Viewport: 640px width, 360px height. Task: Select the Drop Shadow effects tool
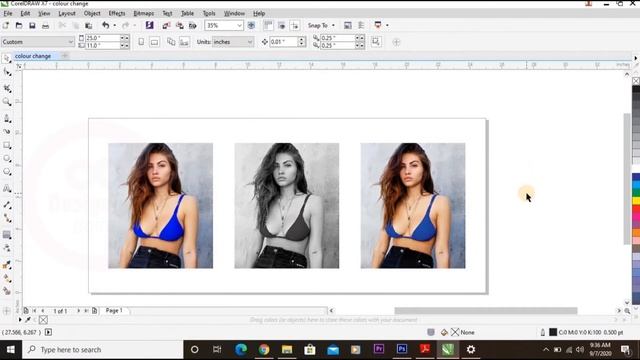pyautogui.click(x=7, y=235)
